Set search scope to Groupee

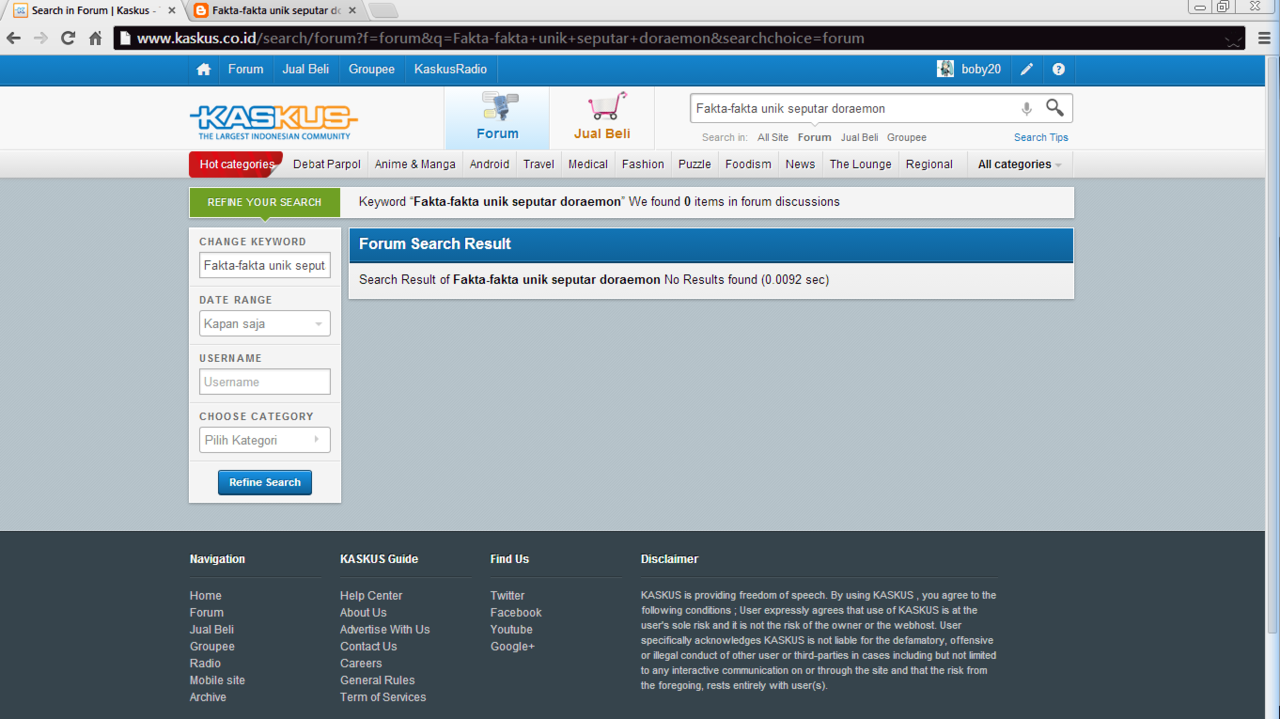coord(906,138)
